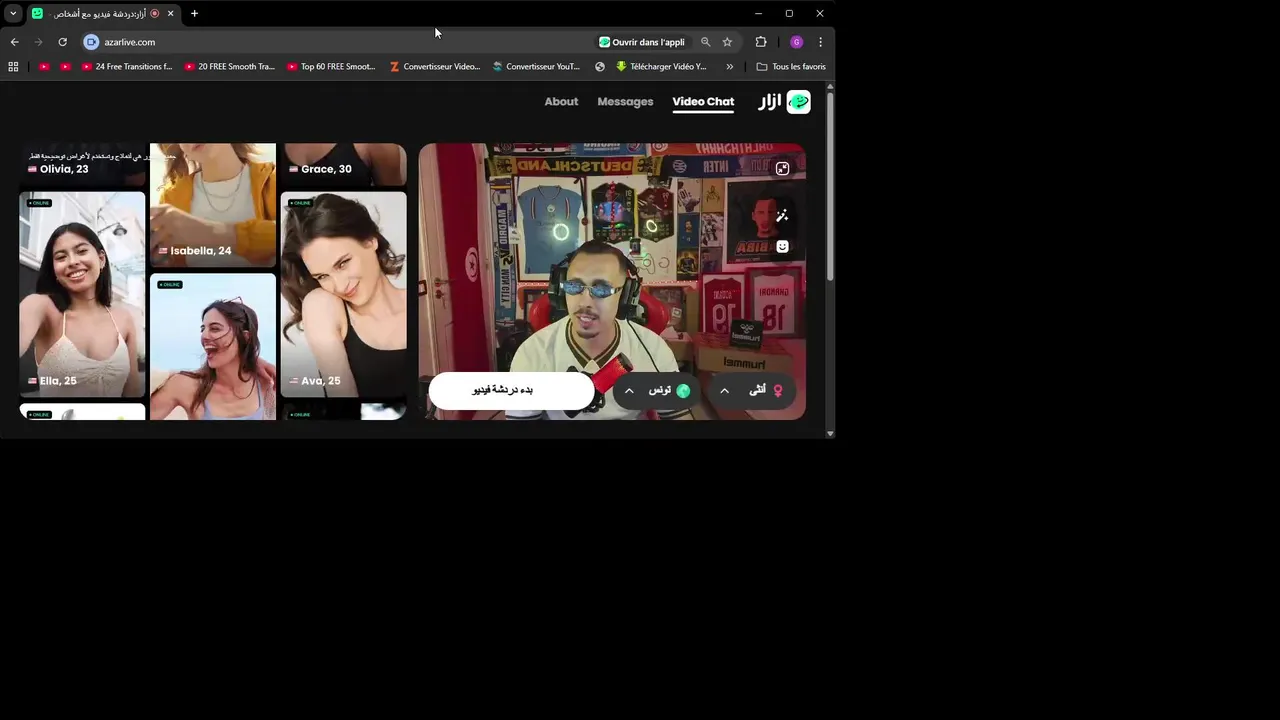Open second YouTube bookmark icon
1280x720 pixels.
tap(65, 67)
